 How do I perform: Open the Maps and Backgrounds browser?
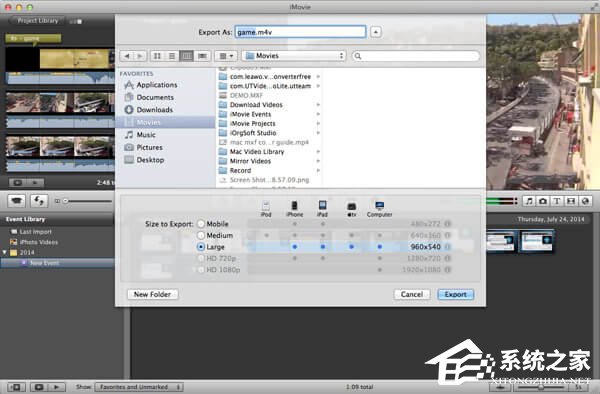[585, 201]
